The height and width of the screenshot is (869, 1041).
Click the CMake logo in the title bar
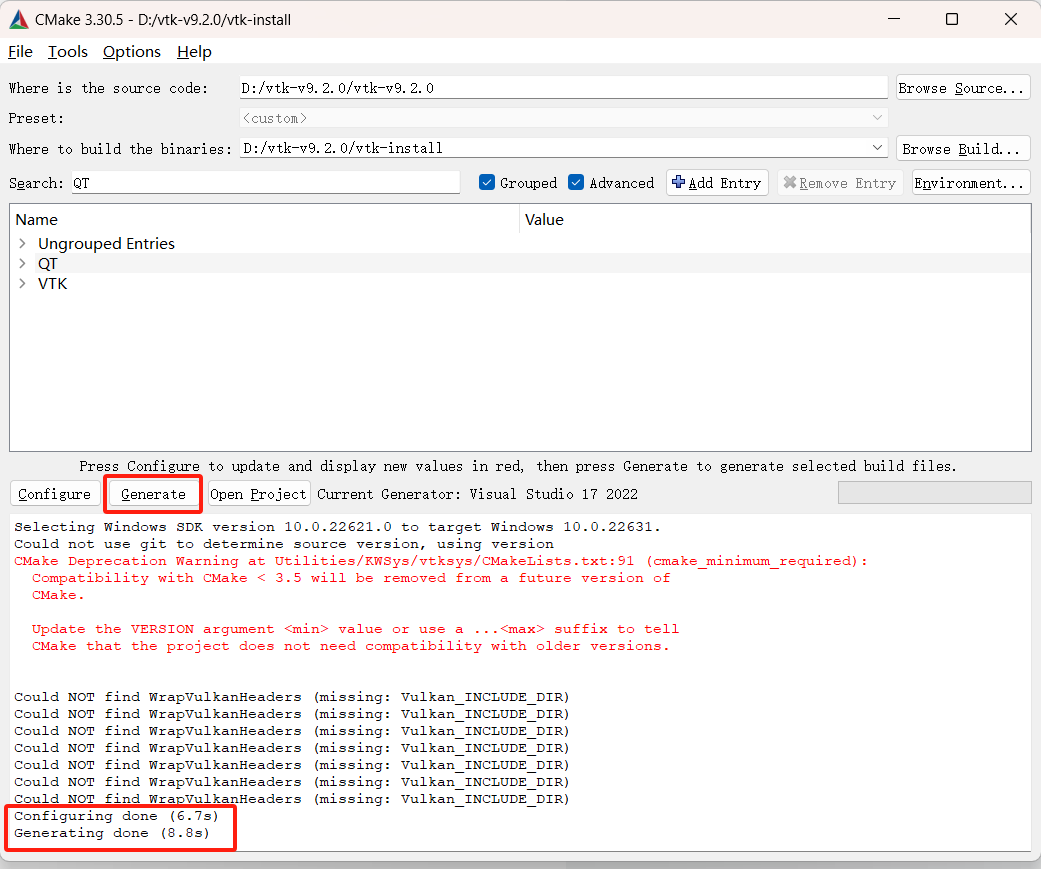18,18
